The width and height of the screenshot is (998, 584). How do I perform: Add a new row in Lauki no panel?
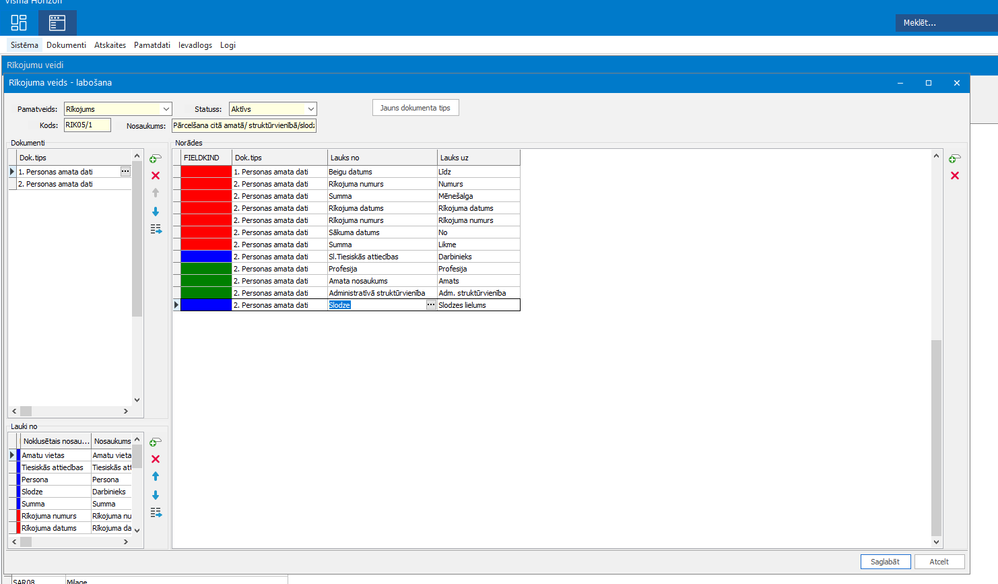coord(155,441)
